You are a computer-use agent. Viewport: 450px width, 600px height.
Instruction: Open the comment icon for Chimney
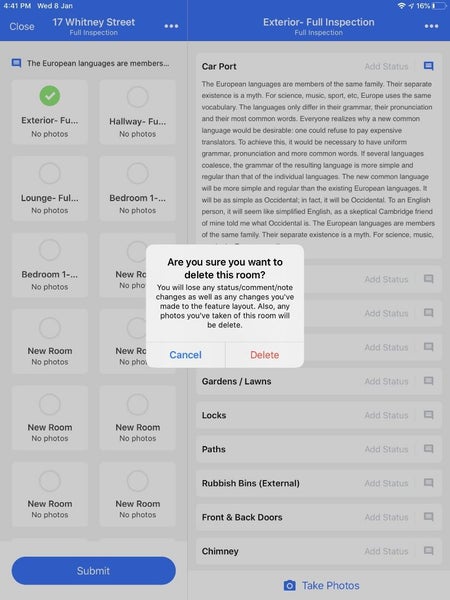[429, 551]
